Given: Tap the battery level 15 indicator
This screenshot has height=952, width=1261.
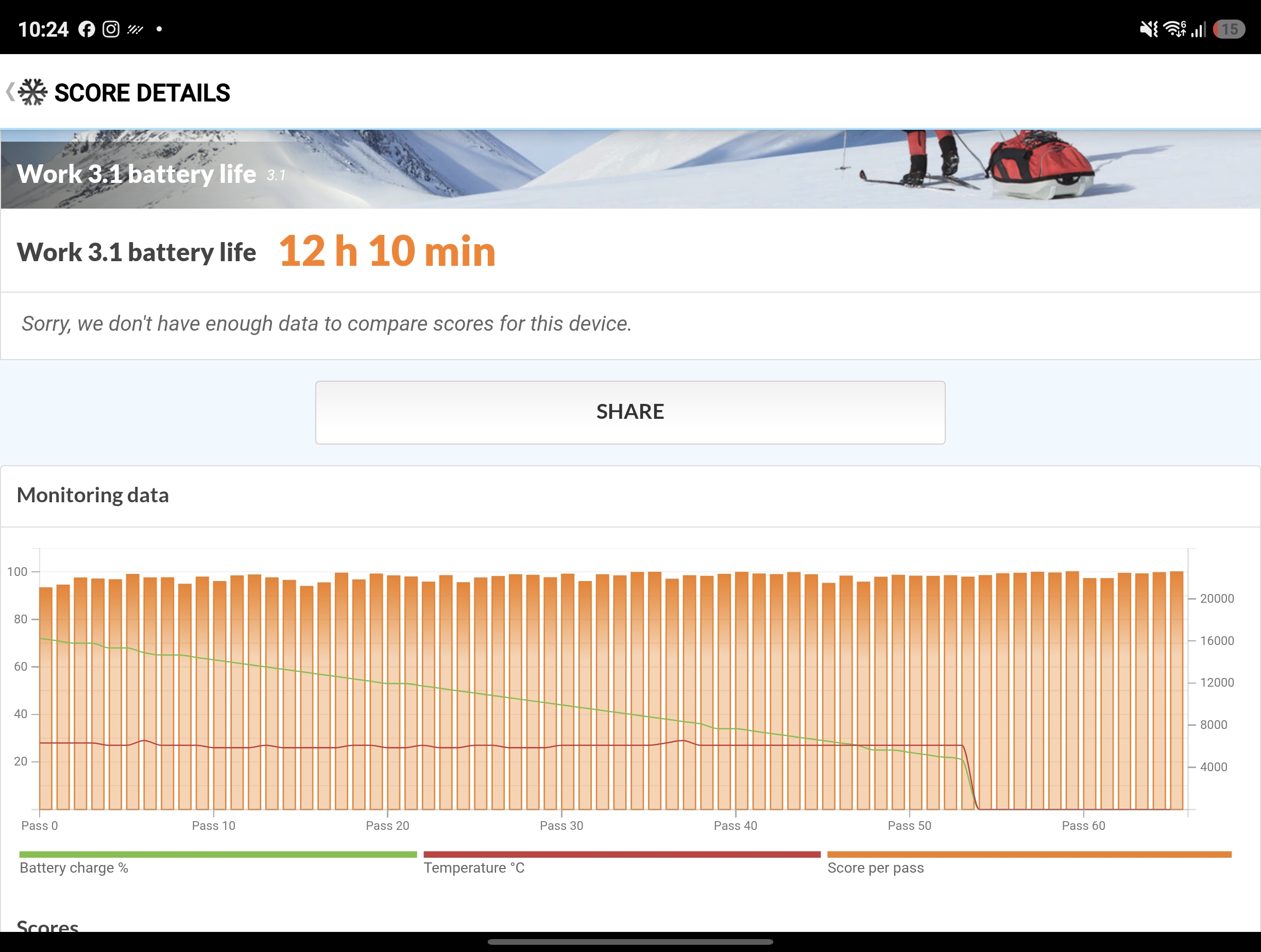Looking at the screenshot, I should click(1229, 29).
